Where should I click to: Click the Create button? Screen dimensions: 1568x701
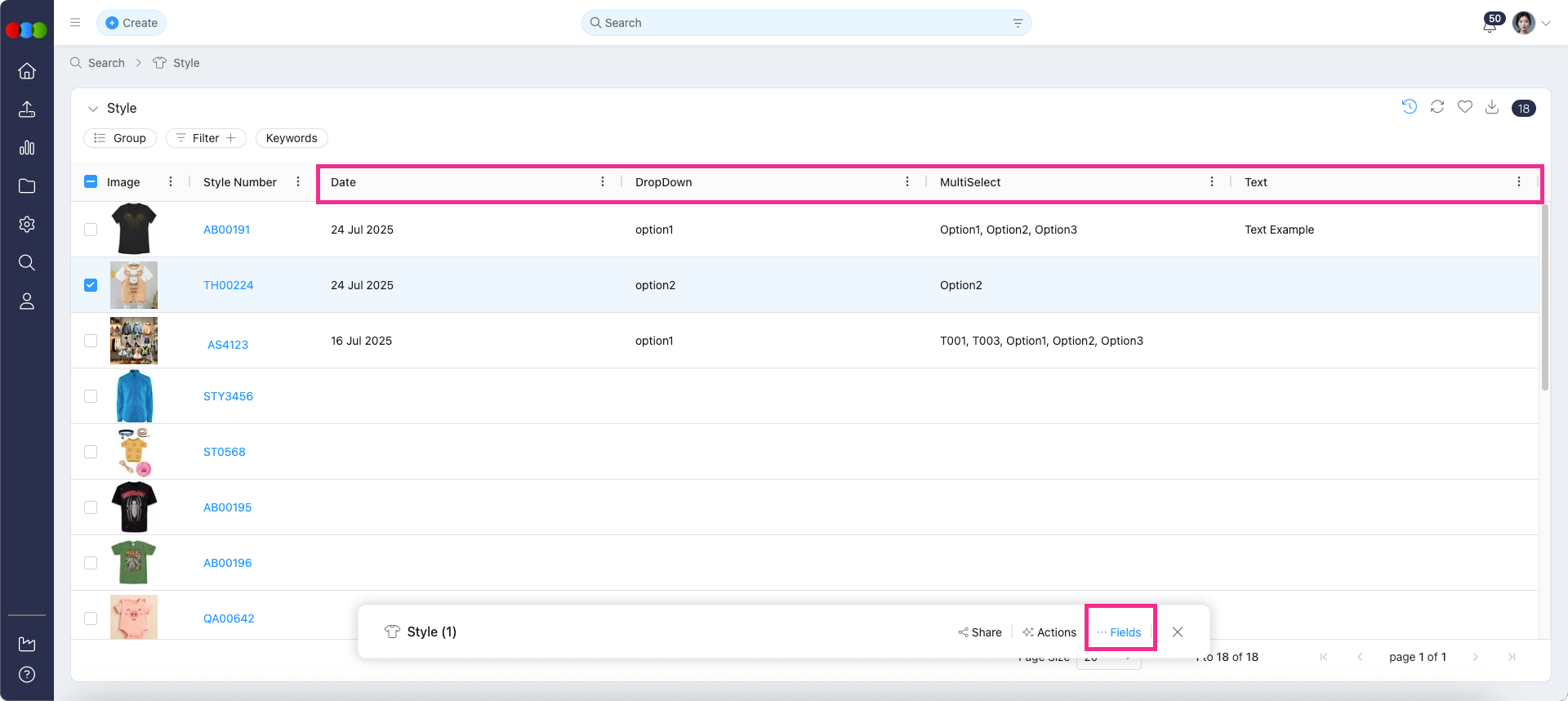pyautogui.click(x=131, y=23)
